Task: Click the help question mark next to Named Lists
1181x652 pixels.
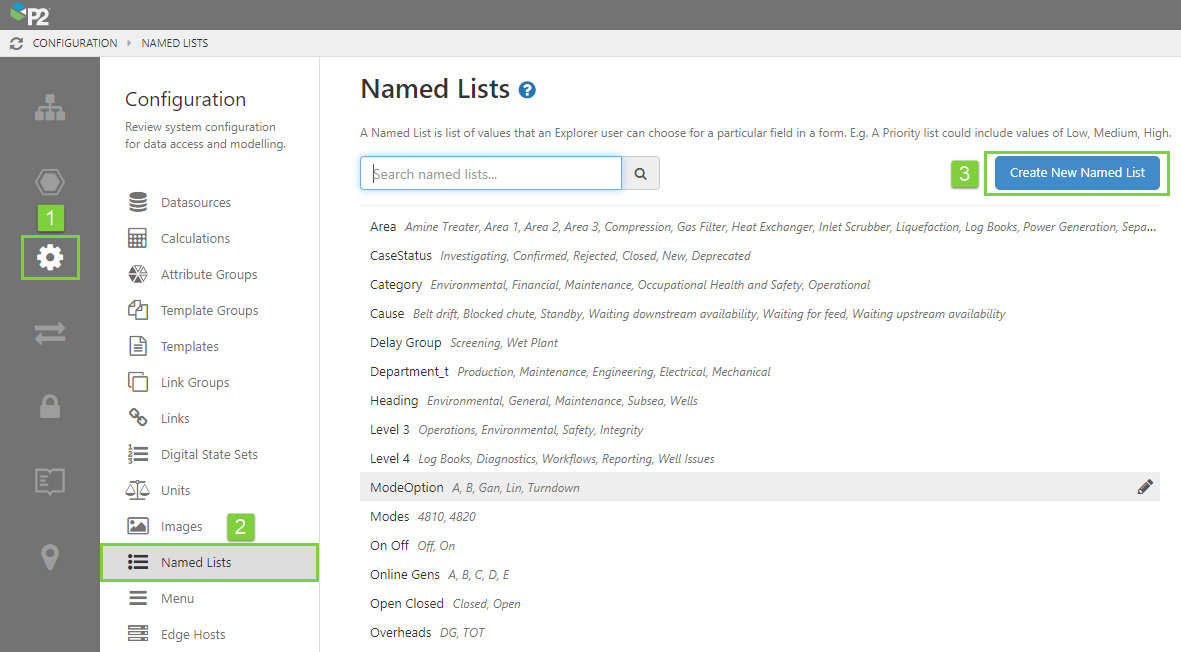Action: coord(527,90)
